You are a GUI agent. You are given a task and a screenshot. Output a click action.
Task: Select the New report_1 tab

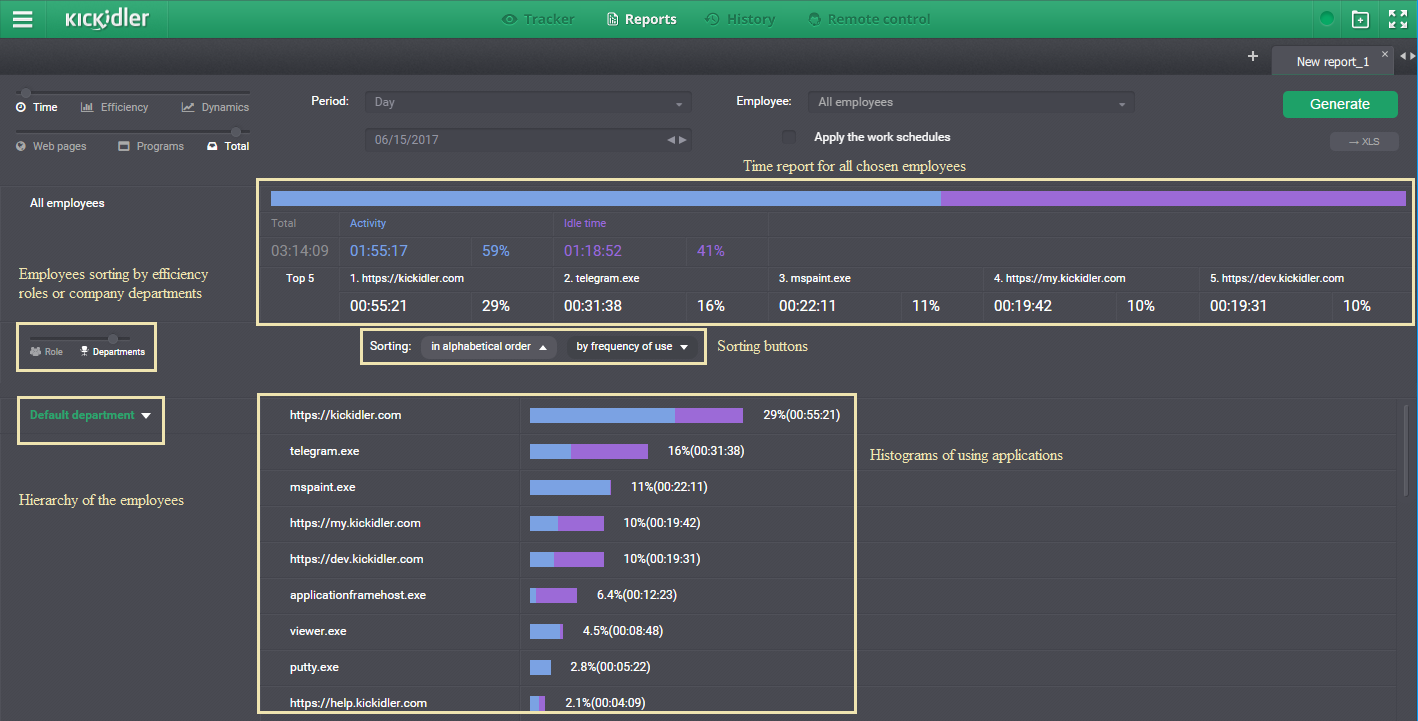coord(1332,61)
